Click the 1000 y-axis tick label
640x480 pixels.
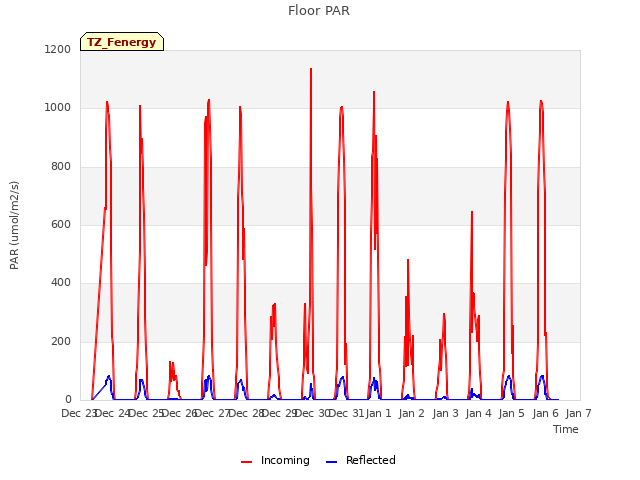(58, 108)
